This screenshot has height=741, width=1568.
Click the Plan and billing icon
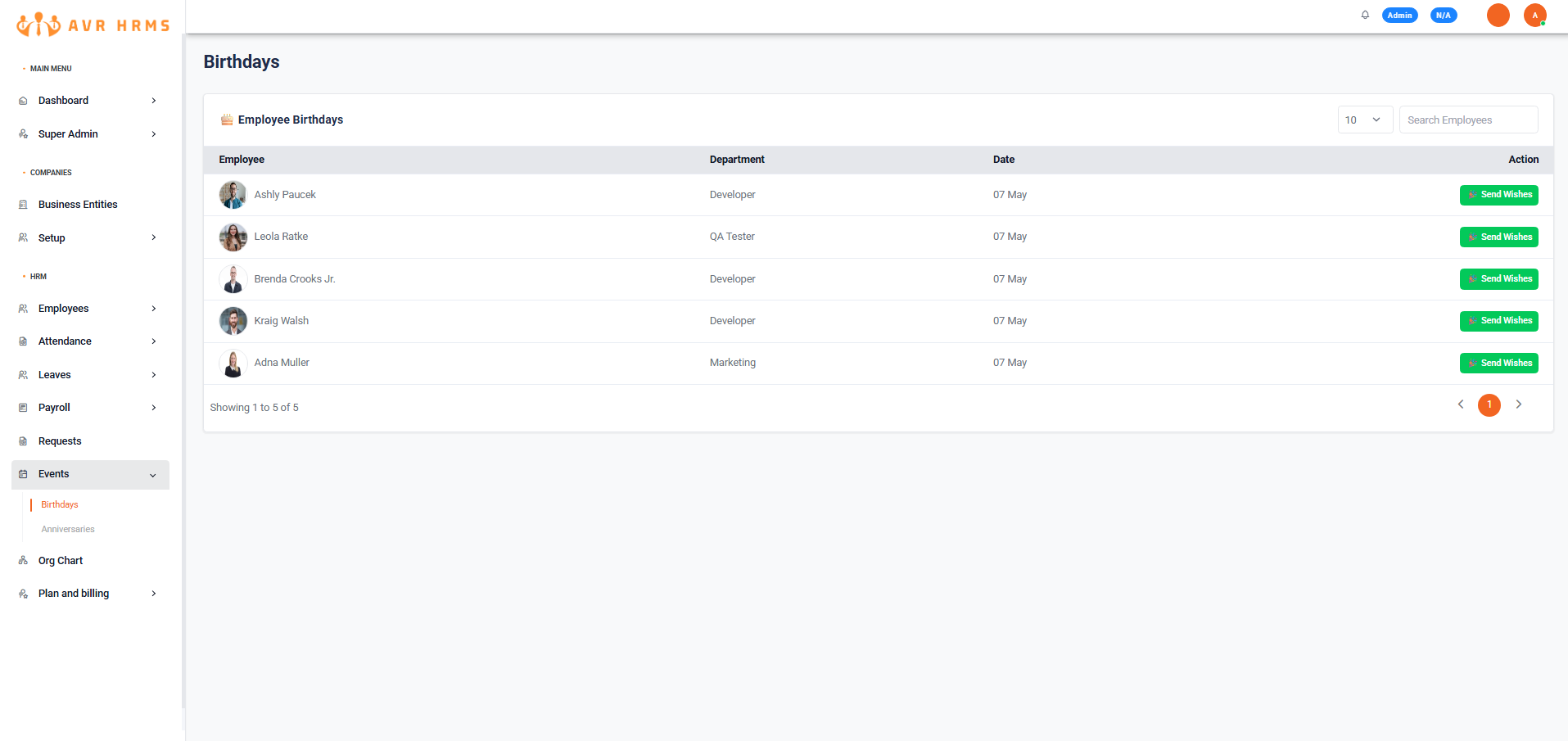click(x=23, y=594)
